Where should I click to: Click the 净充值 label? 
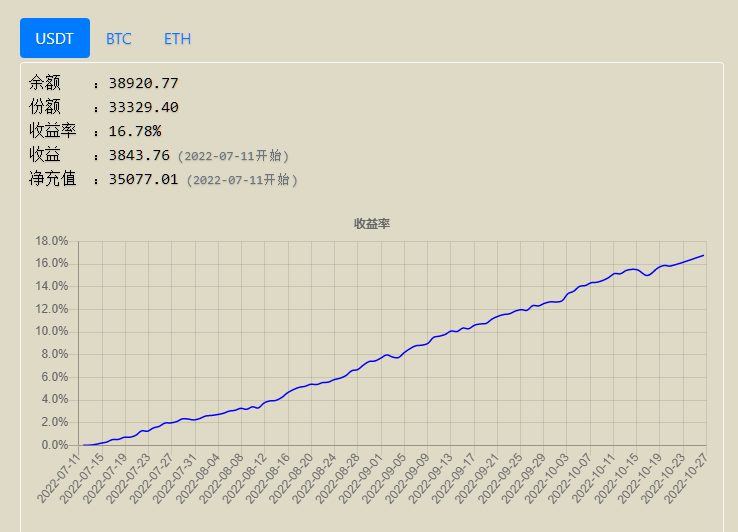pyautogui.click(x=53, y=179)
